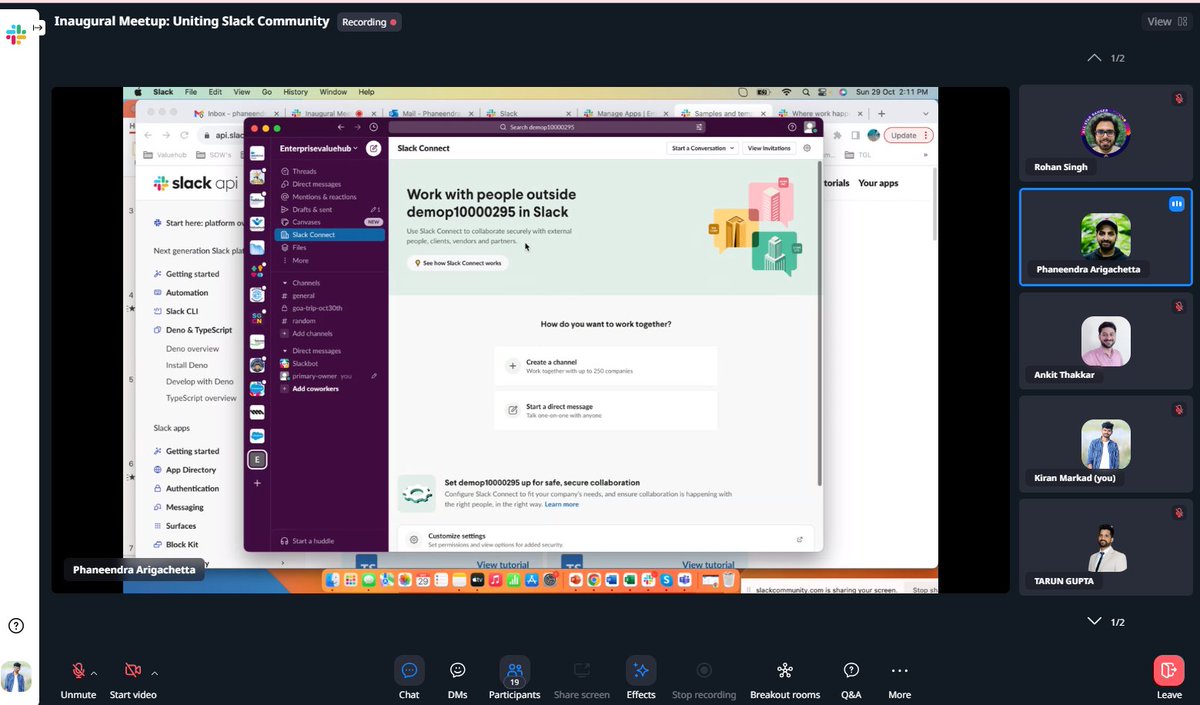Click the Start a direct message card

pyautogui.click(x=606, y=410)
